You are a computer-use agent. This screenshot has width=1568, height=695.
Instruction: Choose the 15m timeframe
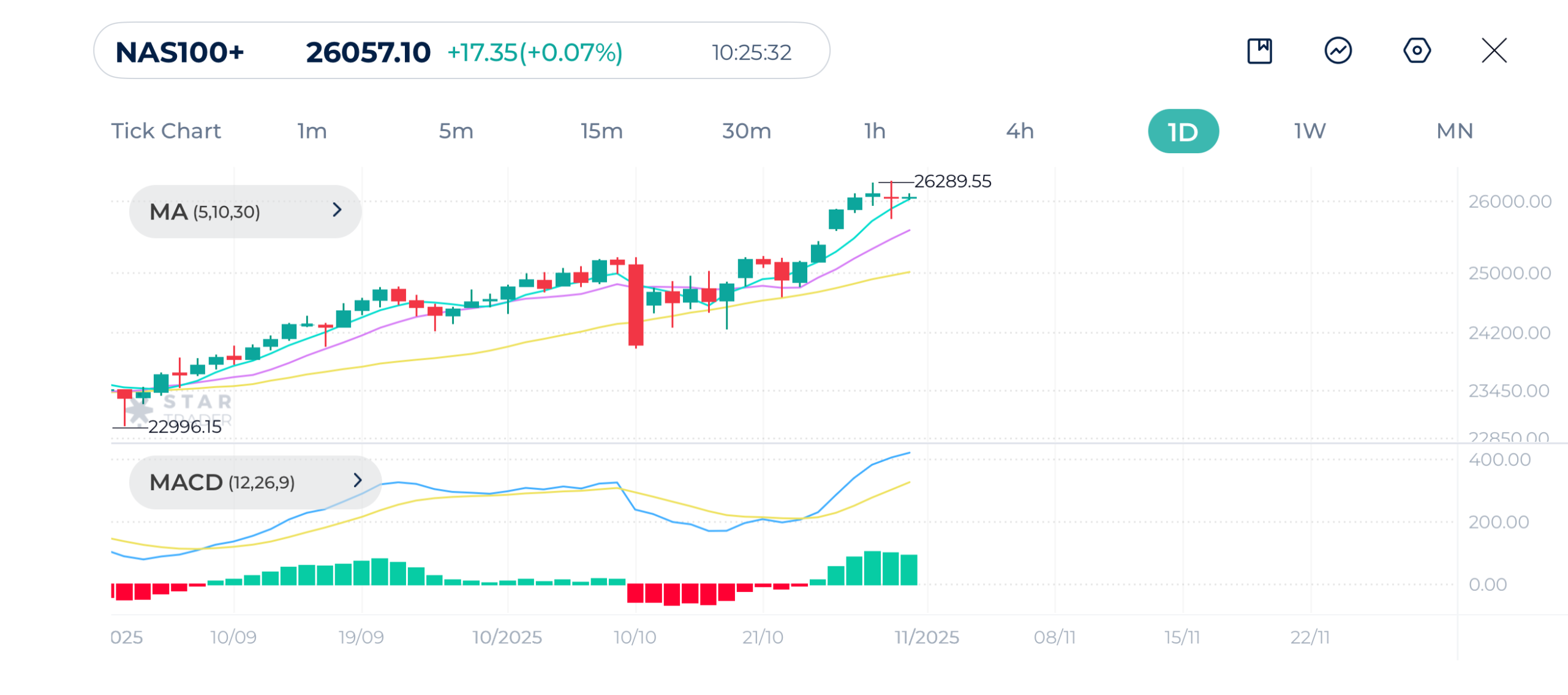click(x=601, y=131)
